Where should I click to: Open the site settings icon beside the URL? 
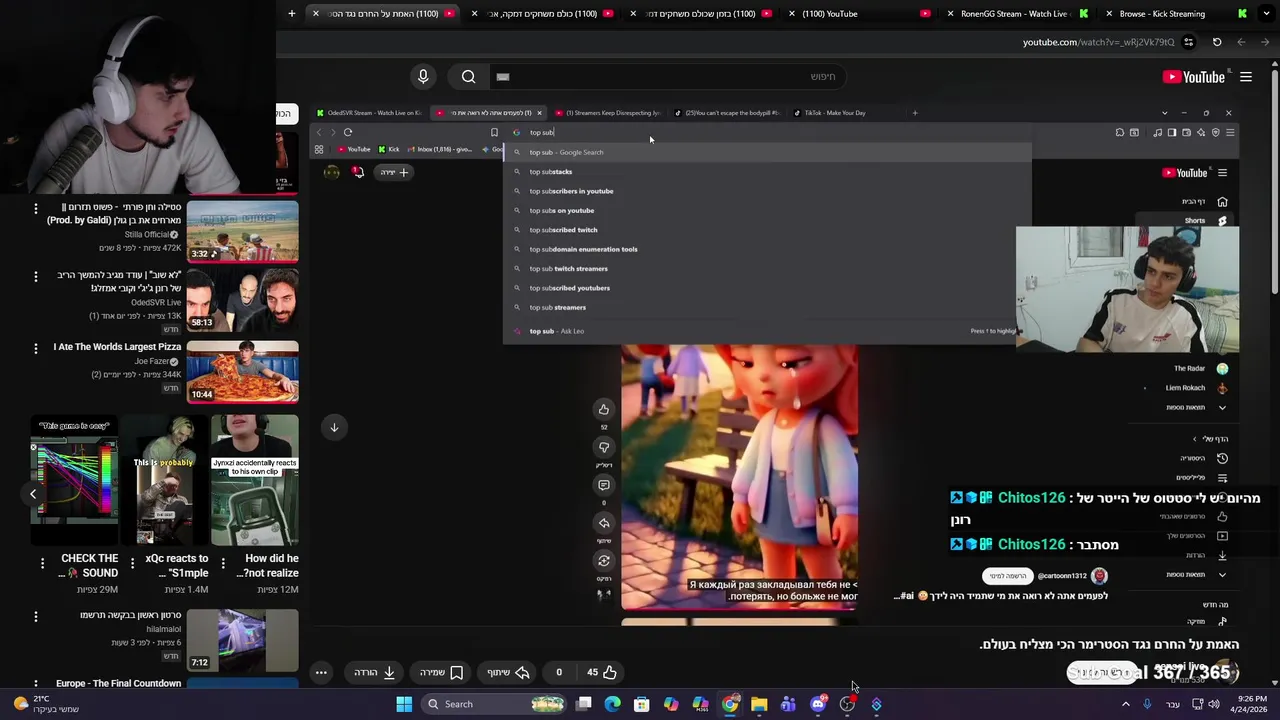[1188, 42]
